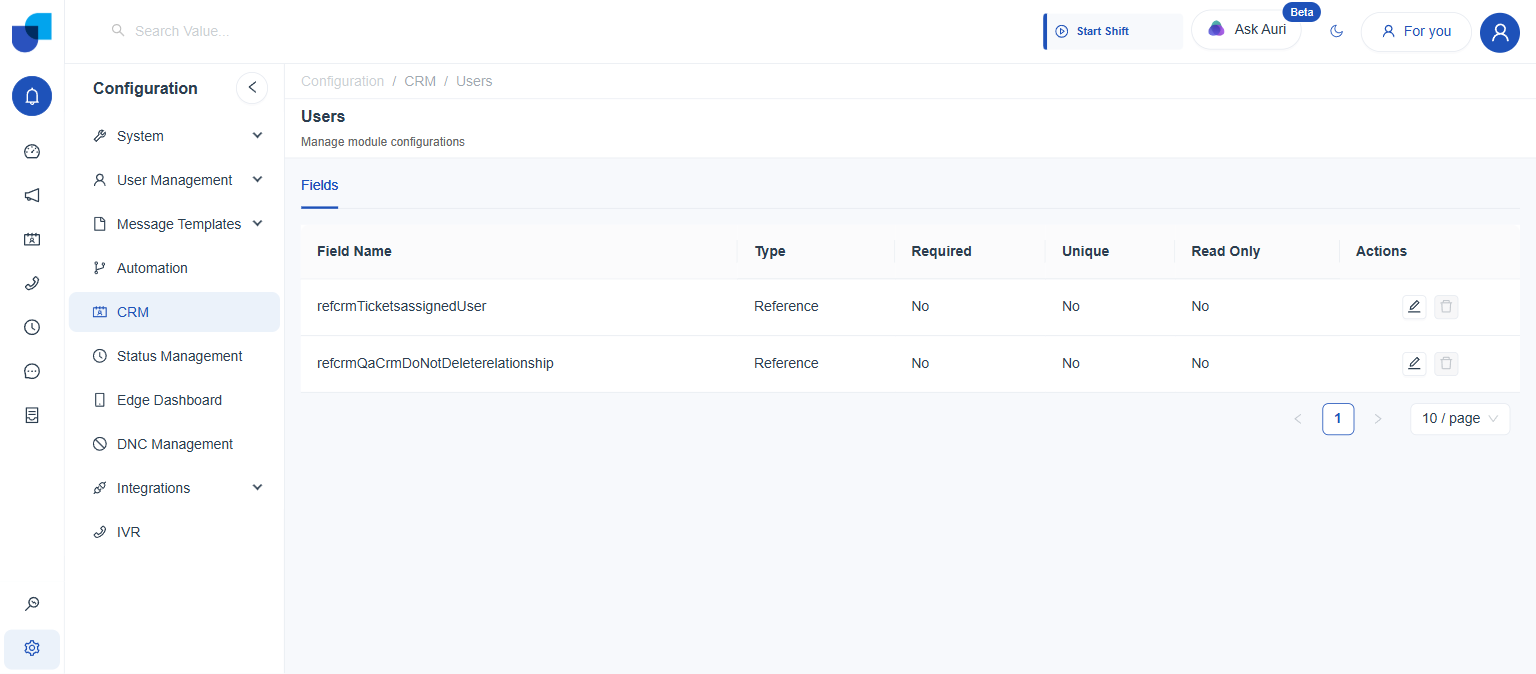Collapse the Configuration side panel
Image resolution: width=1536 pixels, height=674 pixels.
click(252, 88)
